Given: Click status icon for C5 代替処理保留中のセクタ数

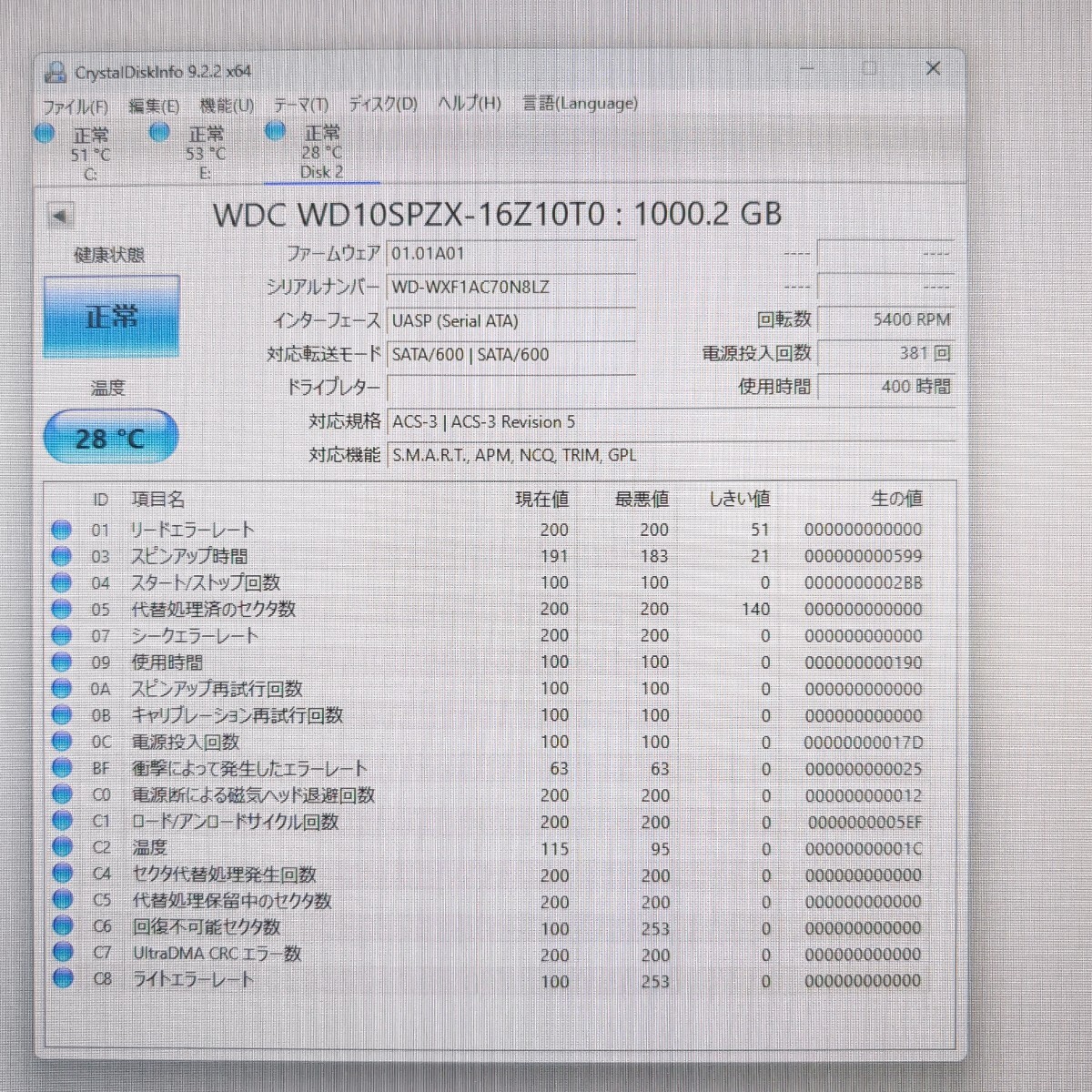Looking at the screenshot, I should point(62,900).
